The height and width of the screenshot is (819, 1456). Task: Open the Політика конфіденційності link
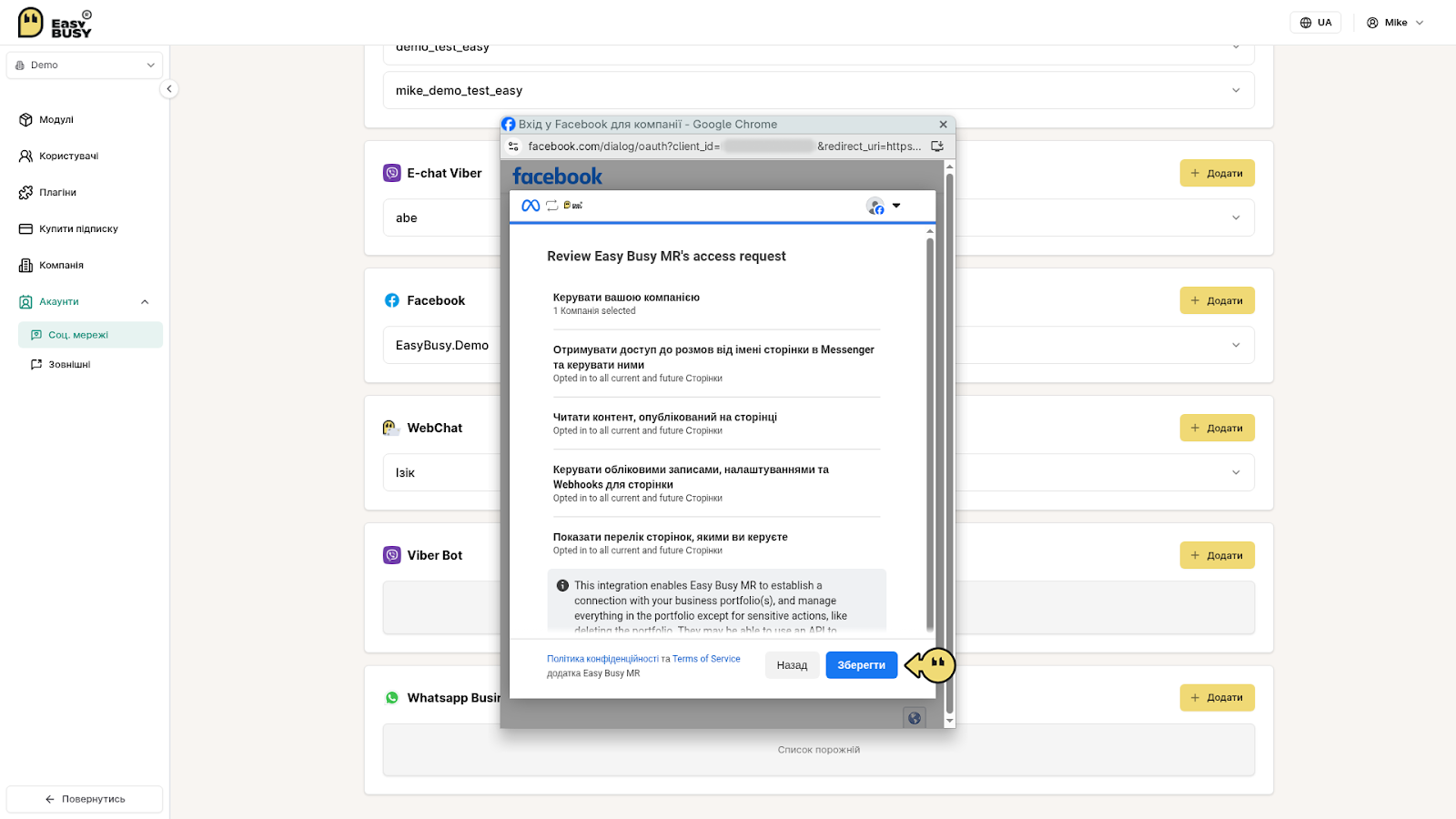pyautogui.click(x=602, y=659)
